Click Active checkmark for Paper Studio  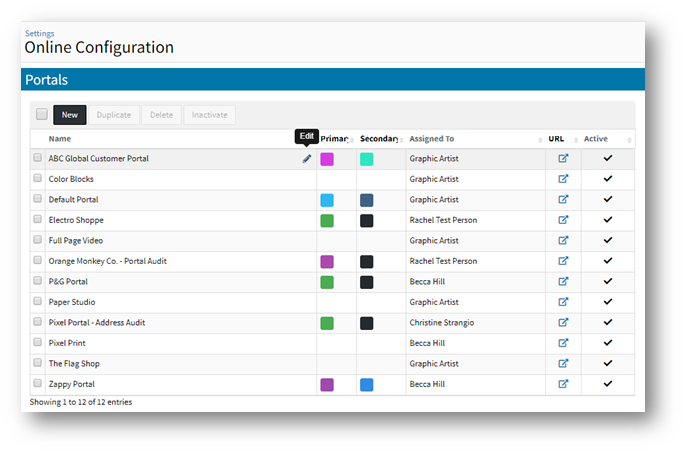click(x=608, y=302)
